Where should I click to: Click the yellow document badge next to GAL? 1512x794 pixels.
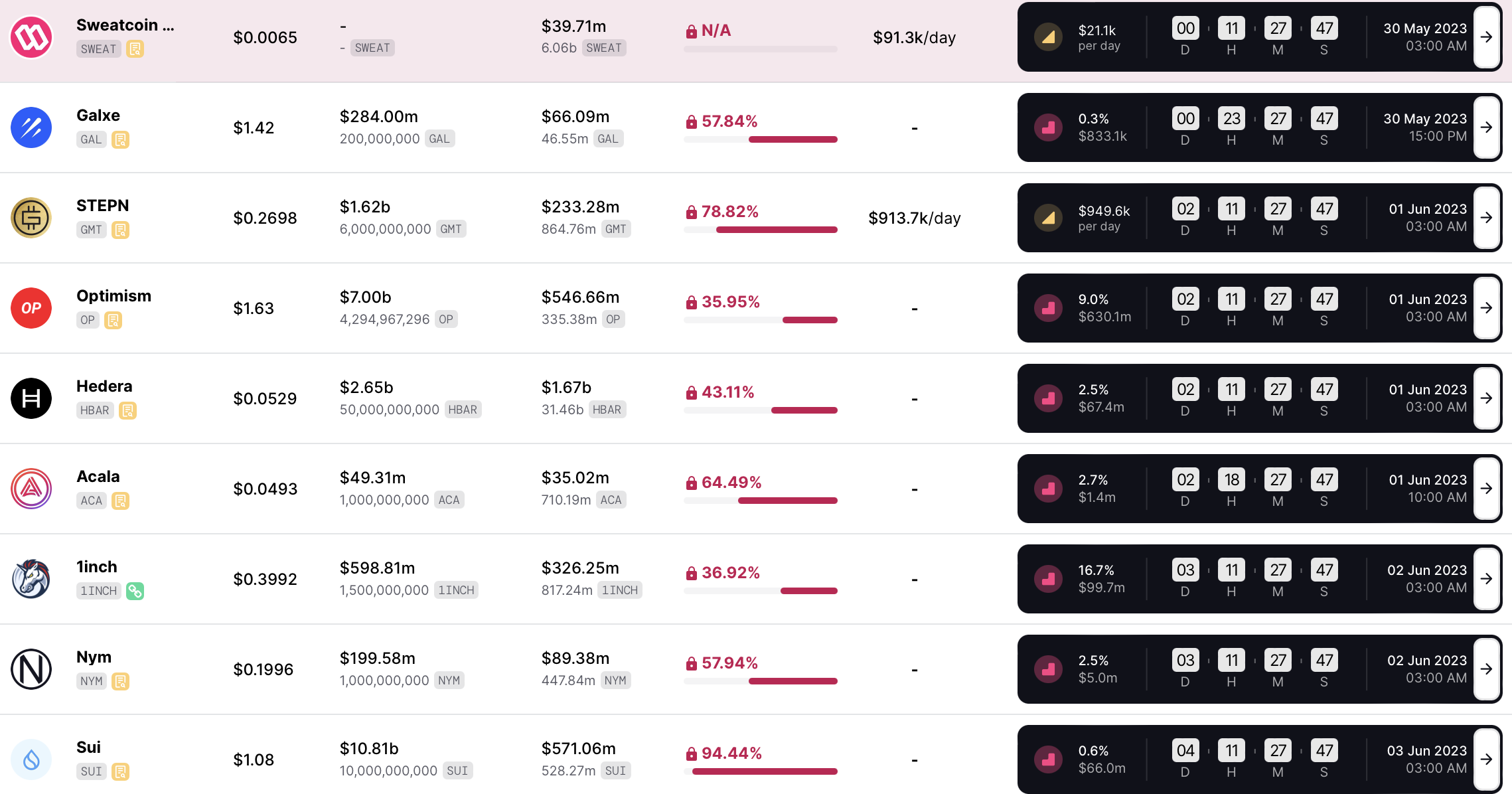point(120,139)
